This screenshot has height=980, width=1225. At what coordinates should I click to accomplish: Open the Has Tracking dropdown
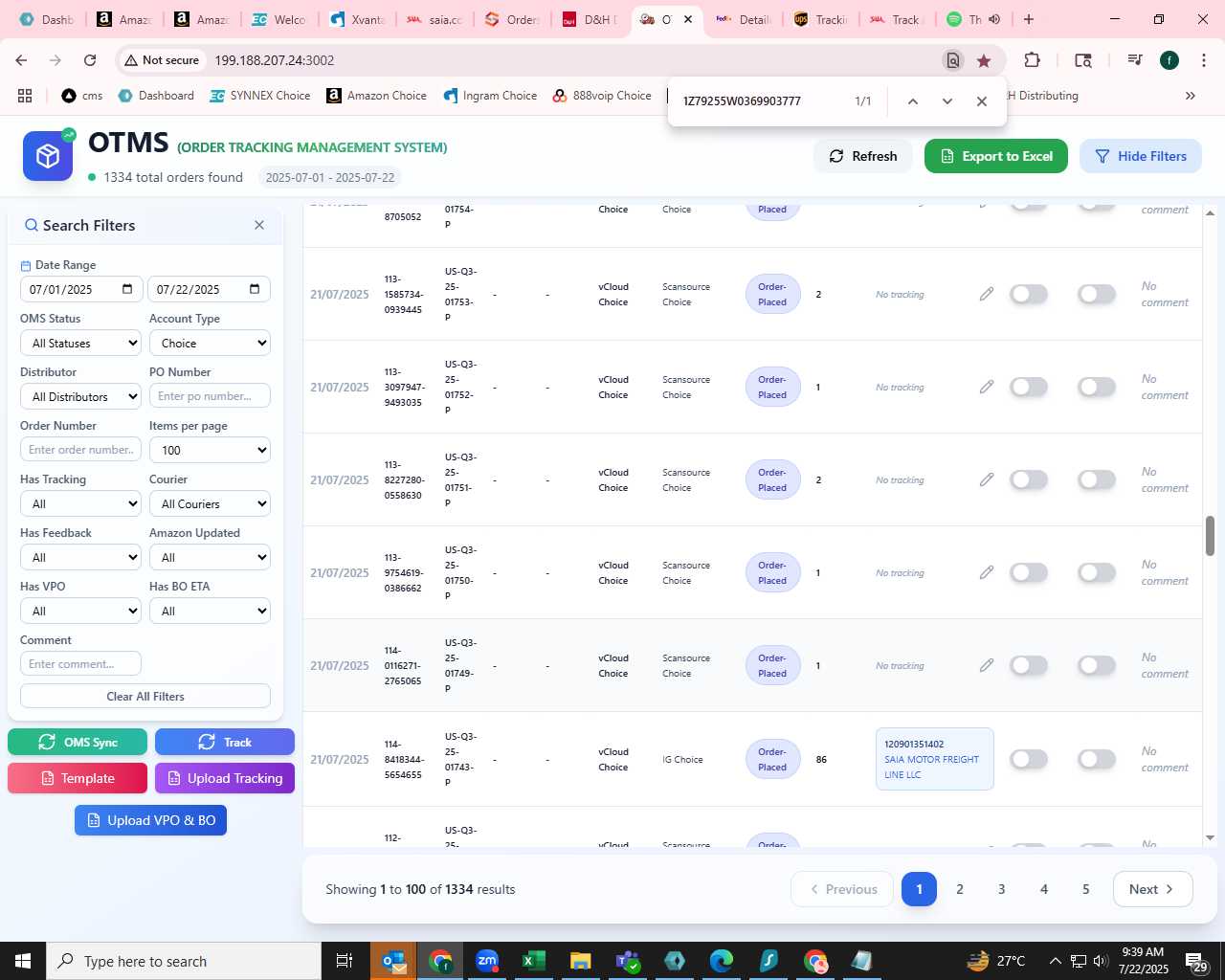pos(80,503)
